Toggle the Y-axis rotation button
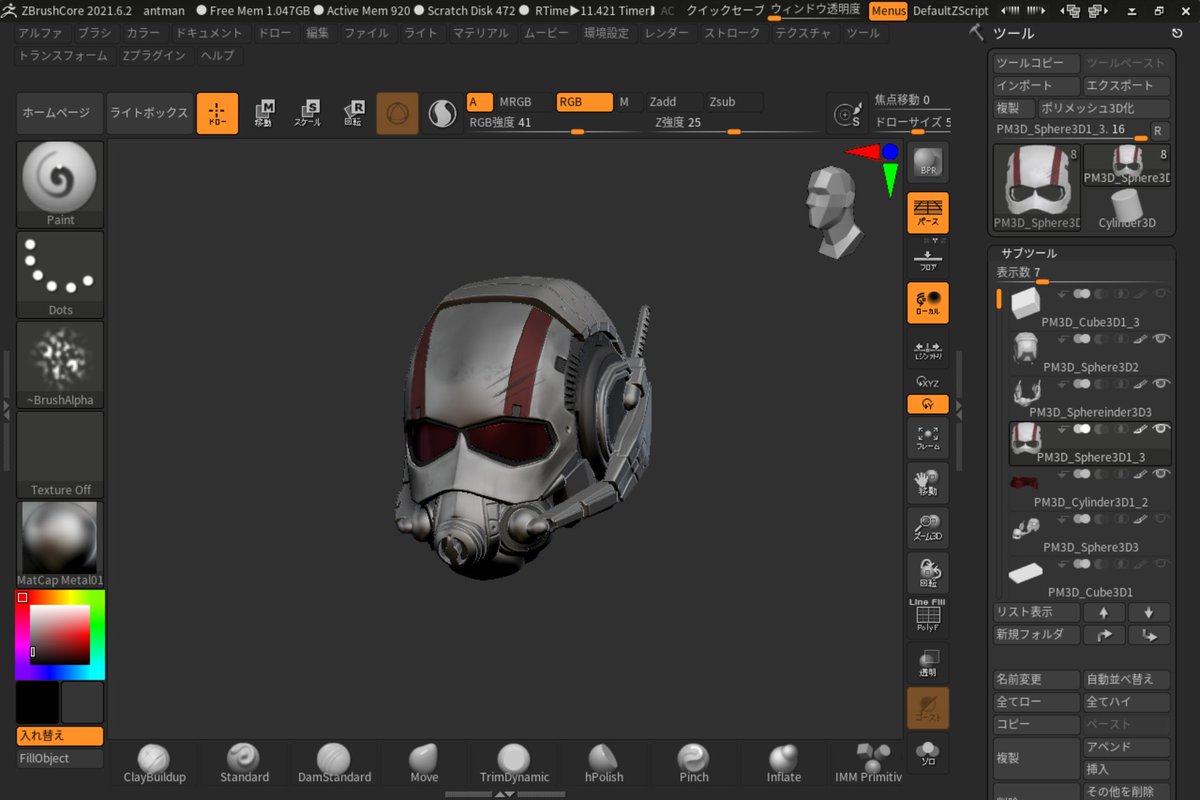Image resolution: width=1200 pixels, height=800 pixels. click(927, 405)
